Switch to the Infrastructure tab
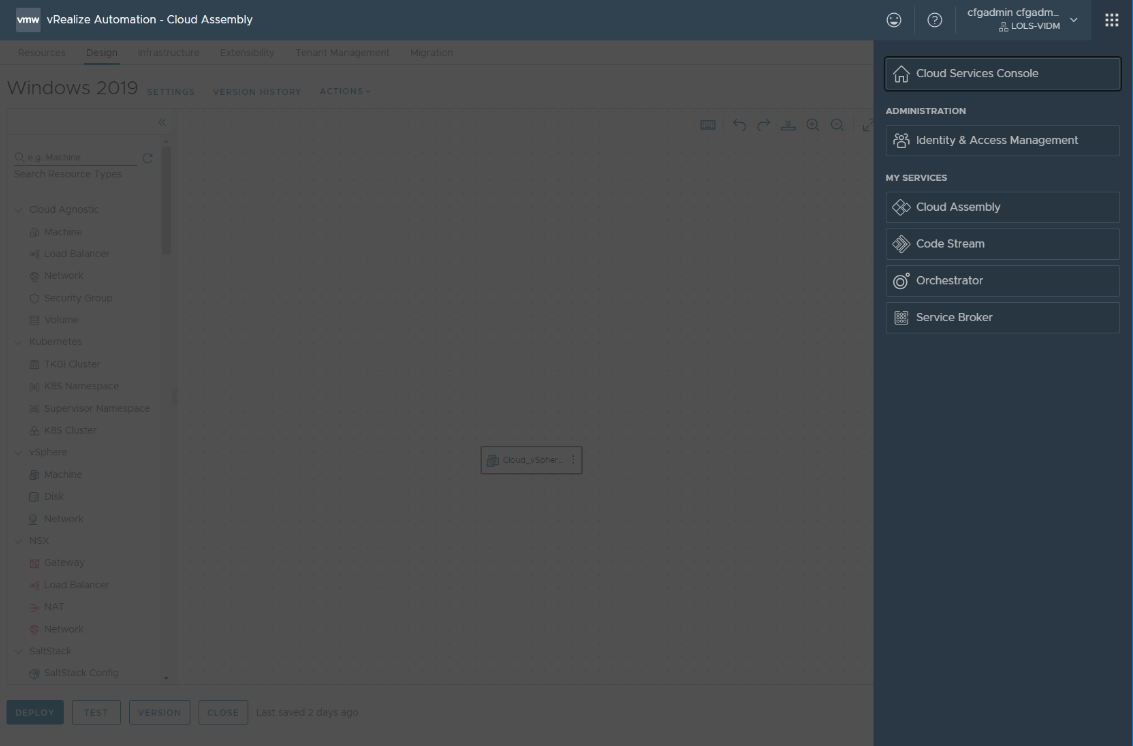The width and height of the screenshot is (1133, 746). [x=168, y=53]
